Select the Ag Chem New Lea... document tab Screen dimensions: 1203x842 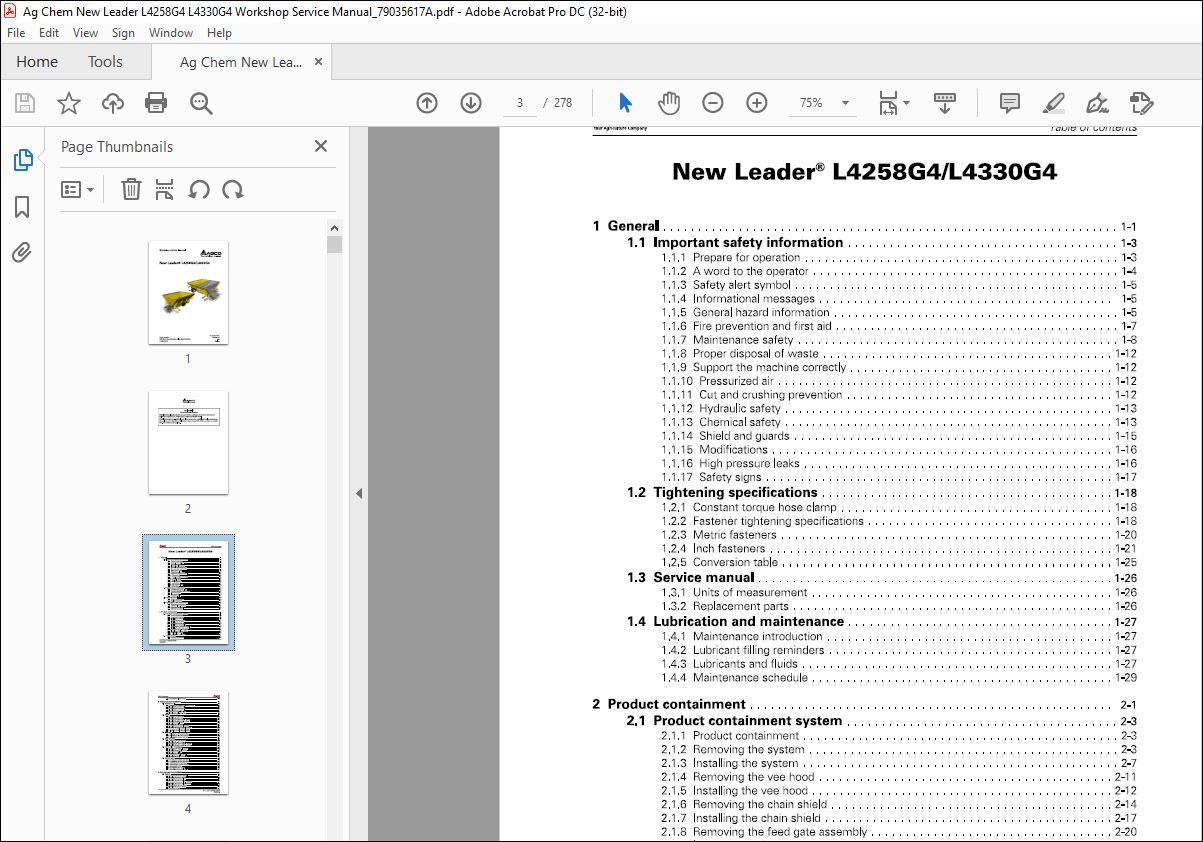point(240,62)
